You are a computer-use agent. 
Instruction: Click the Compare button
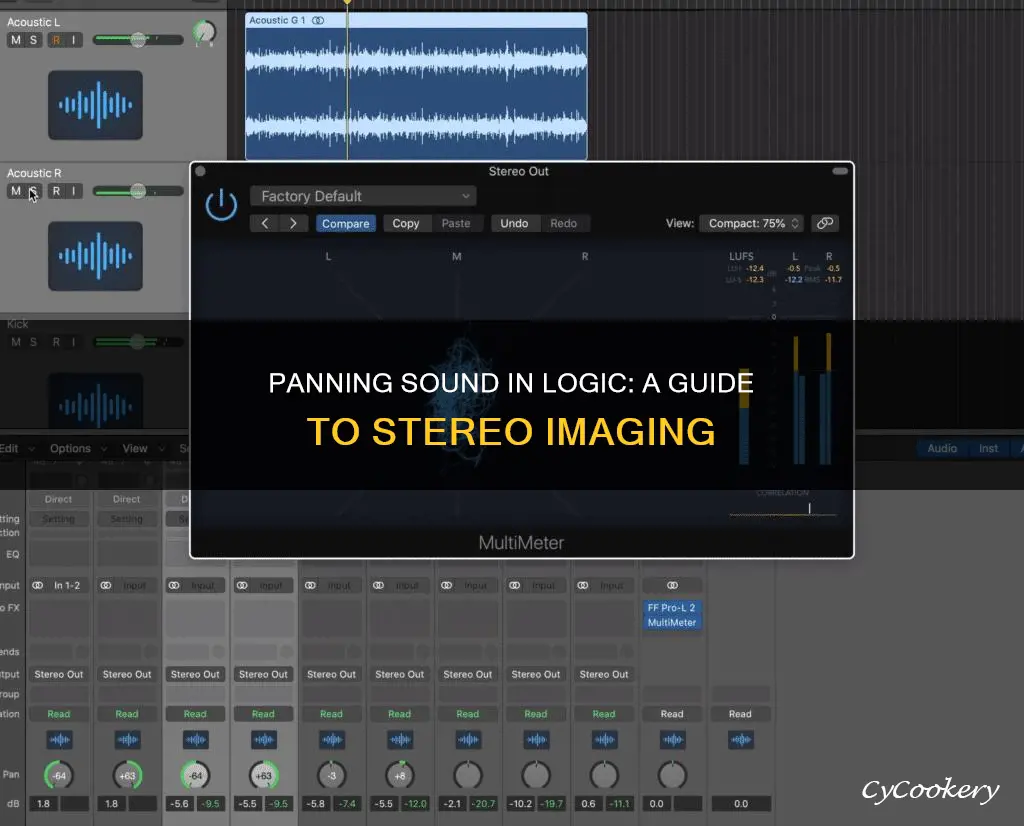point(345,224)
